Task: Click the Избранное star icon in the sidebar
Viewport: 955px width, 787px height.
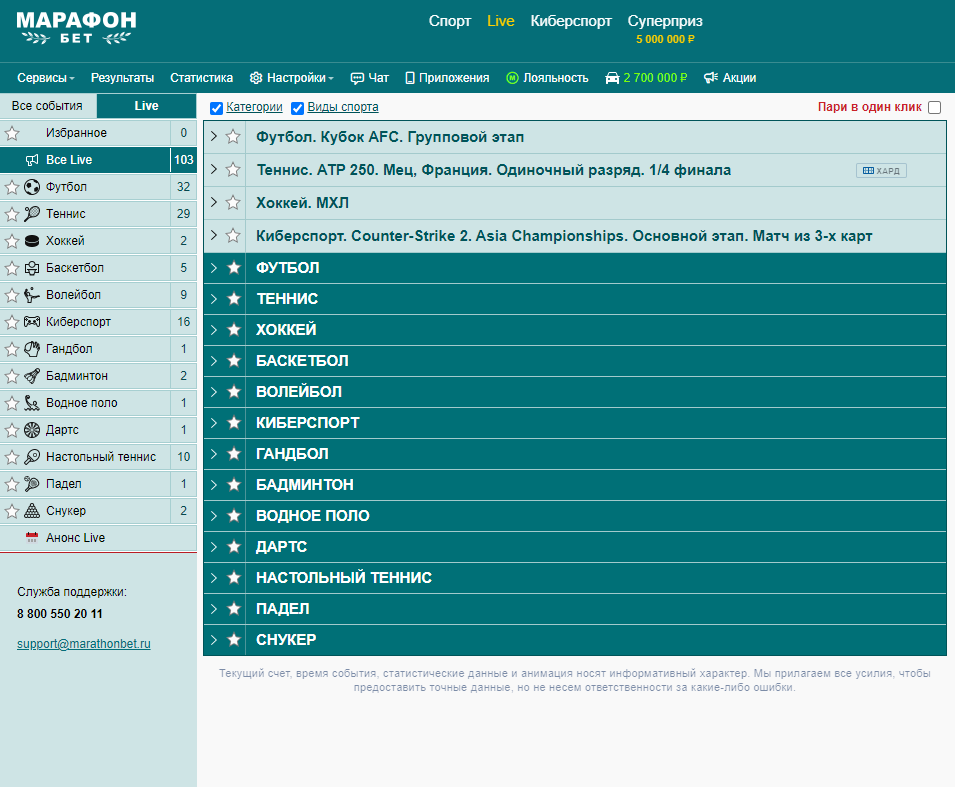Action: (12, 133)
